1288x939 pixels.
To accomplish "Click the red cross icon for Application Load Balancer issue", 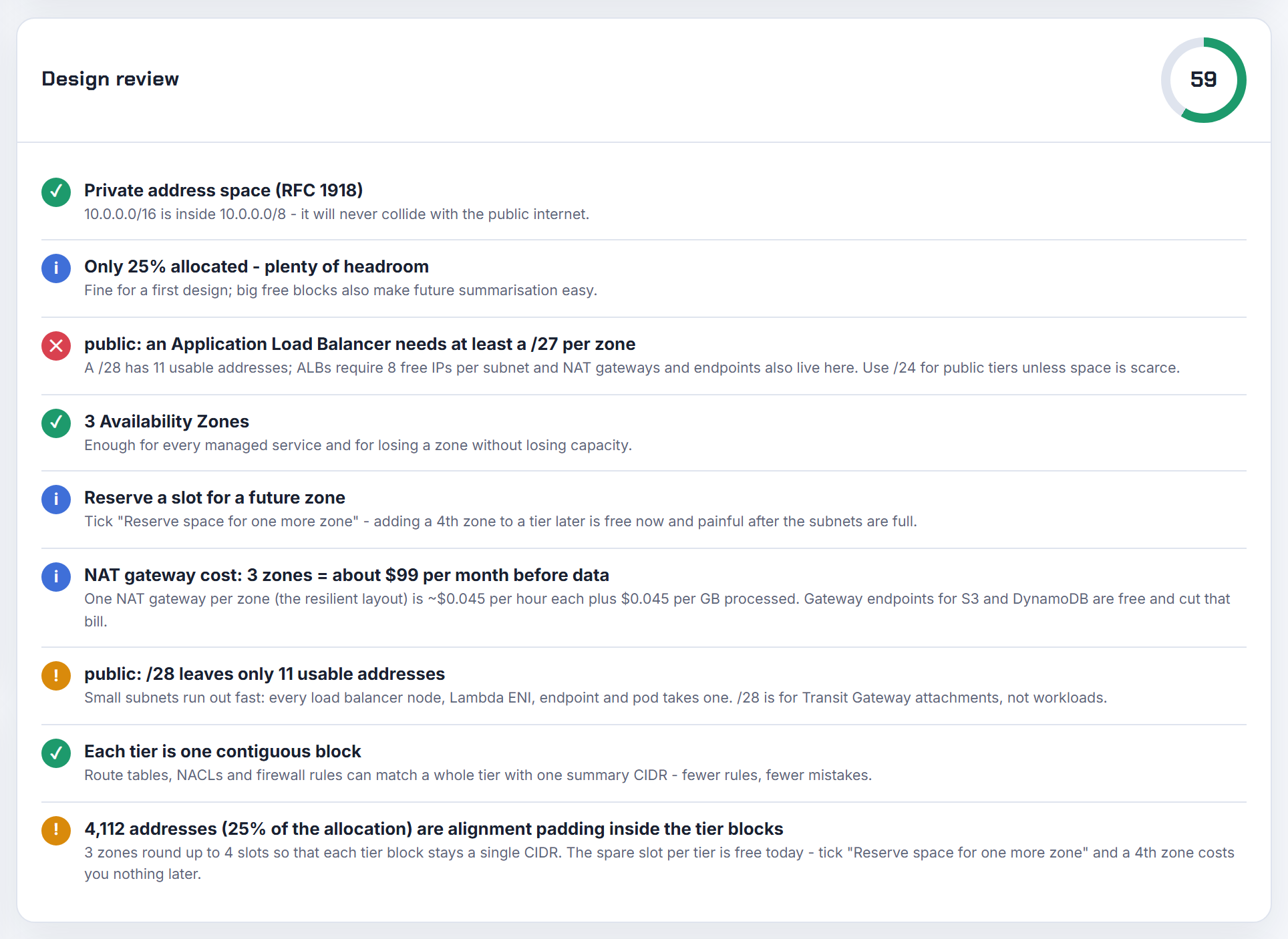I will [56, 346].
